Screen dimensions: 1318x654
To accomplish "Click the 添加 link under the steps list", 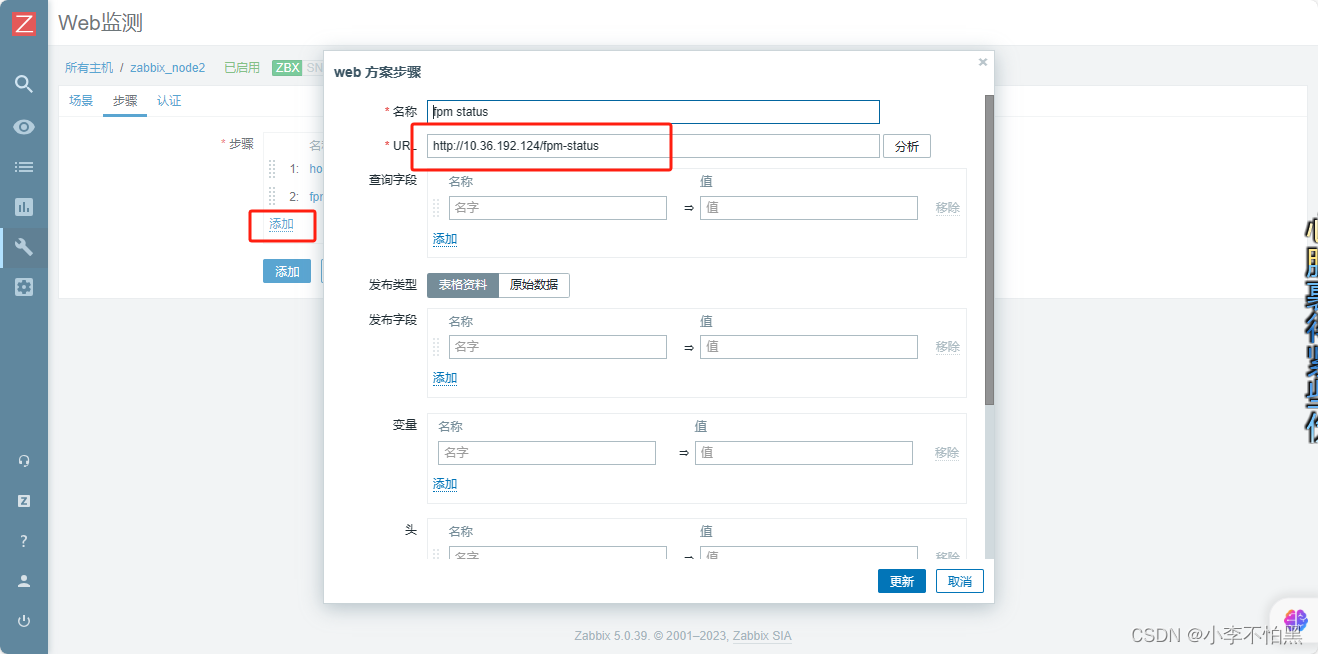I will pyautogui.click(x=281, y=224).
